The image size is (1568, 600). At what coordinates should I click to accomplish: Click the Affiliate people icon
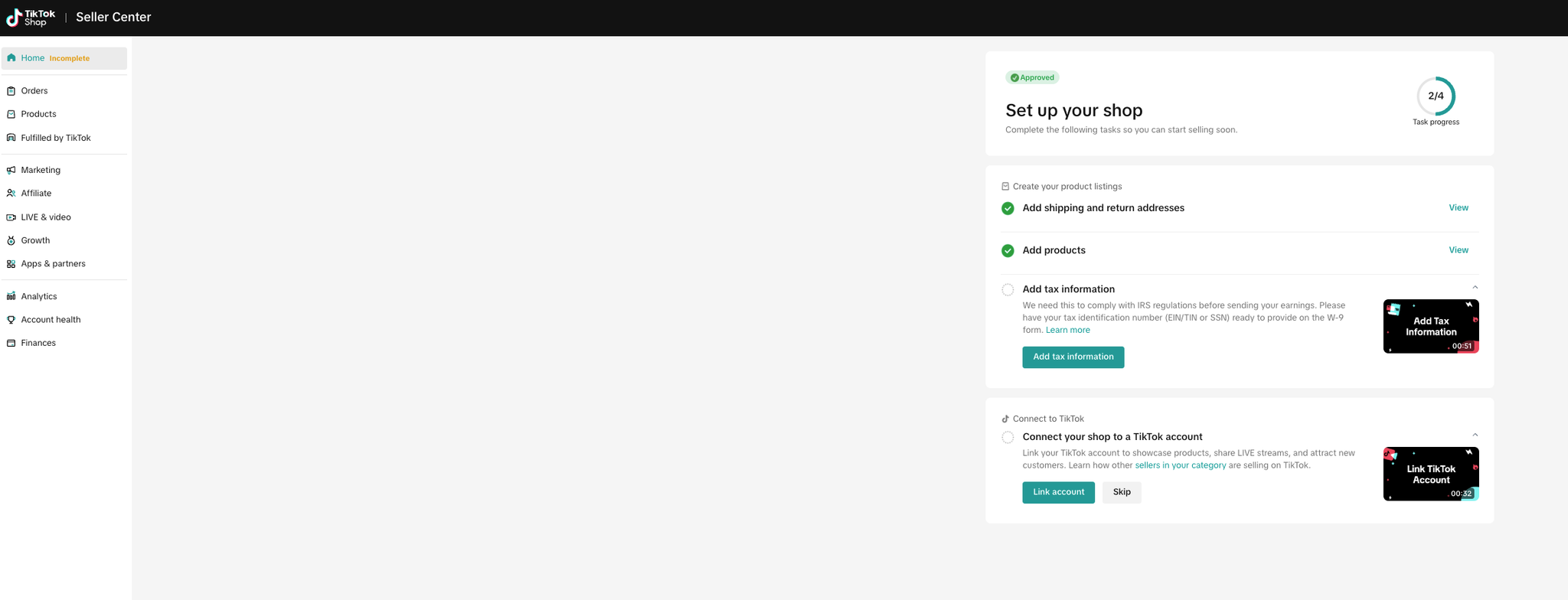click(11, 194)
